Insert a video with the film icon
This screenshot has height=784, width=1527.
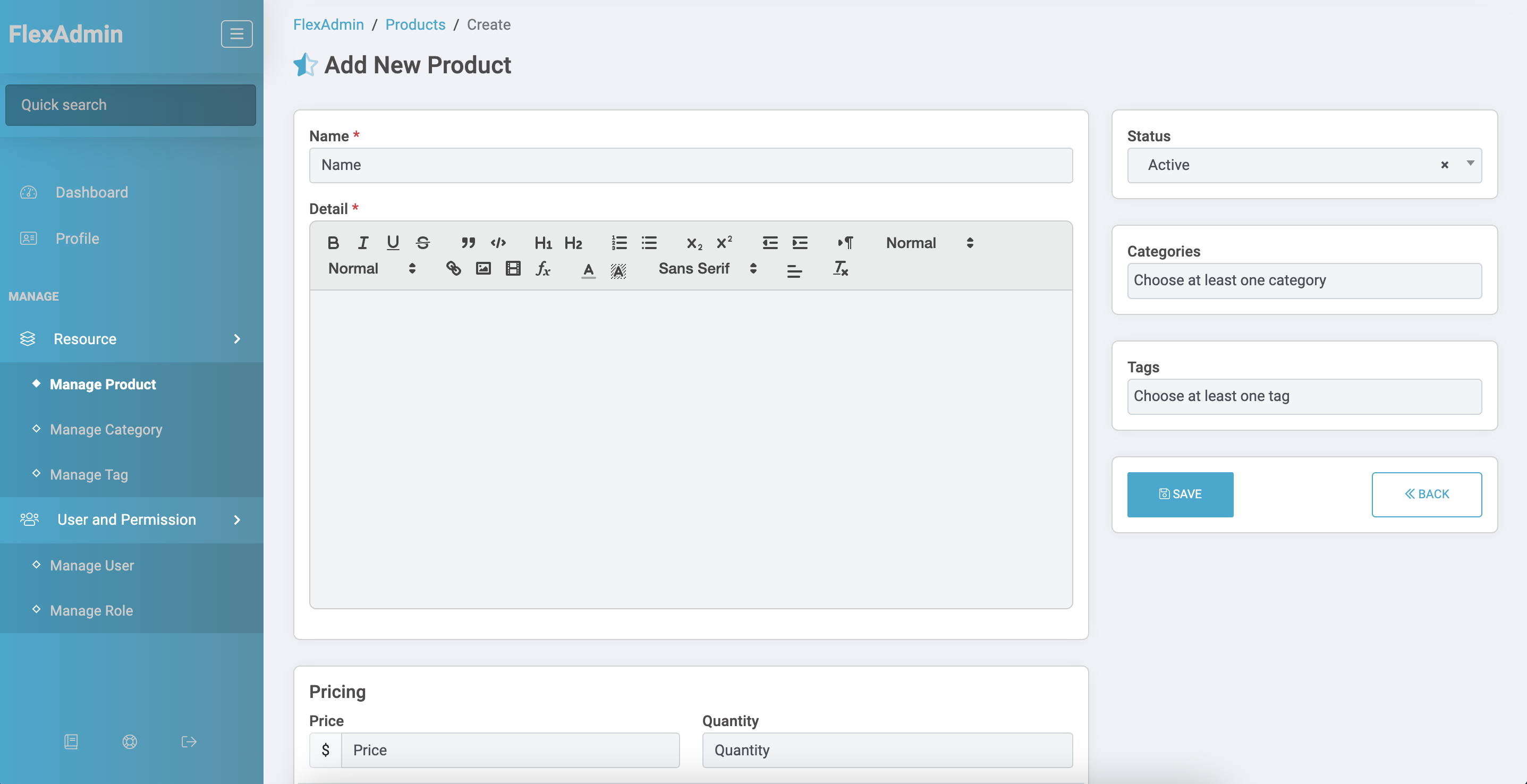click(x=513, y=268)
